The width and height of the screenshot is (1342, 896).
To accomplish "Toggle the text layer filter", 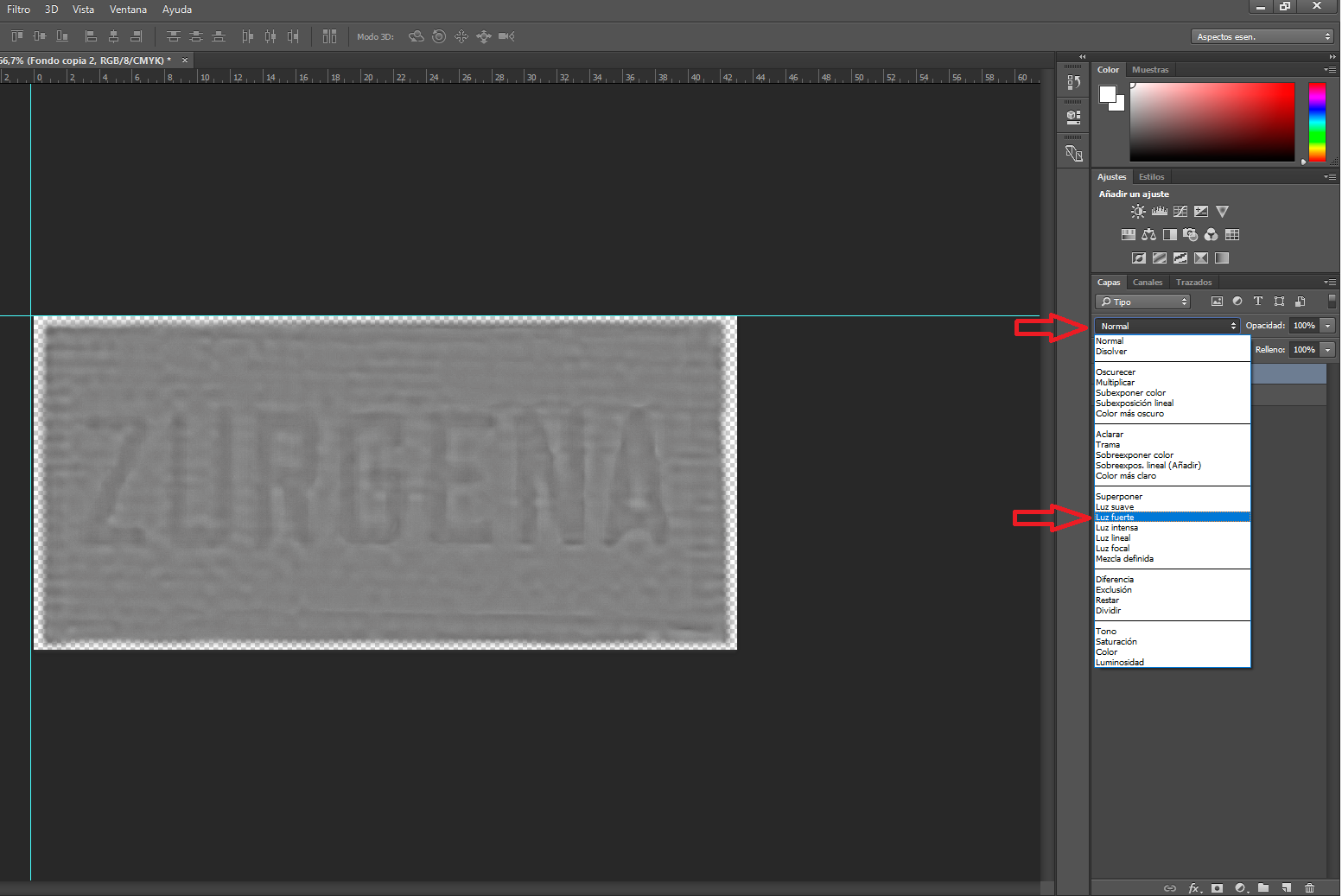I will 1258,302.
